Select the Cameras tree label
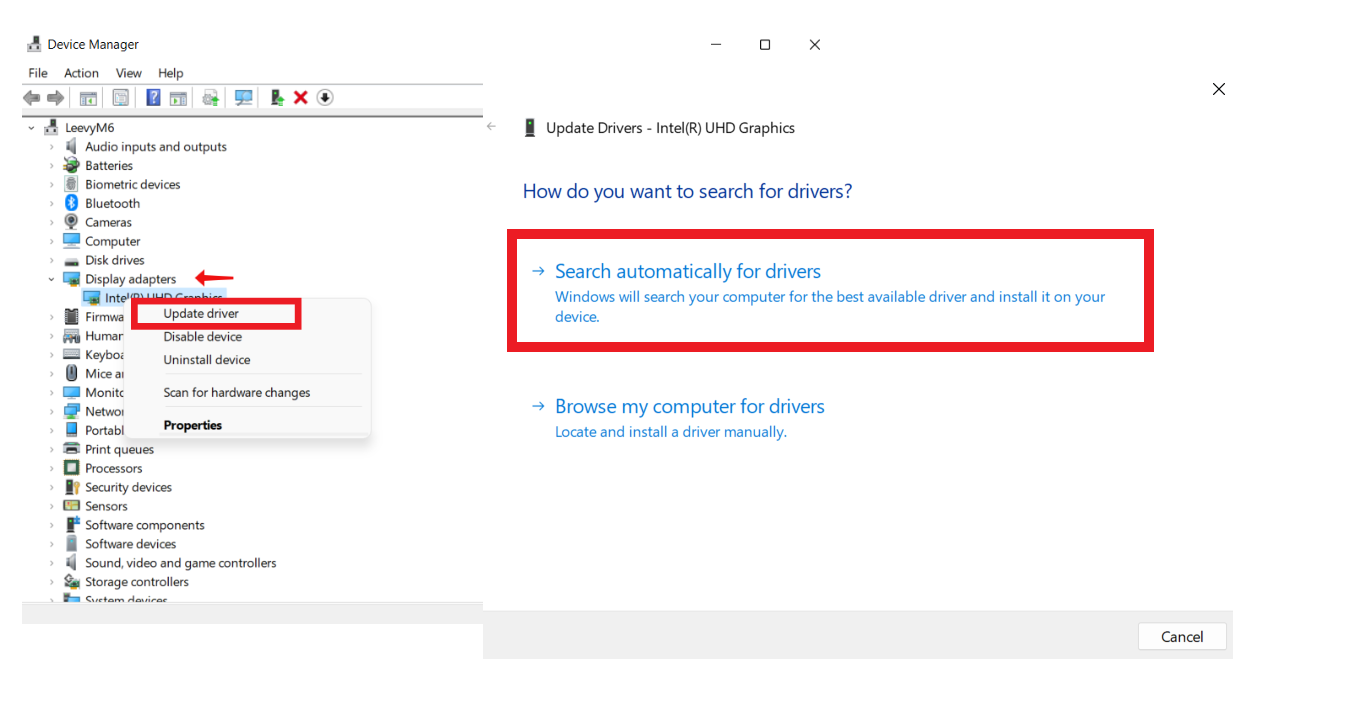Image resolution: width=1350 pixels, height=704 pixels. (108, 222)
